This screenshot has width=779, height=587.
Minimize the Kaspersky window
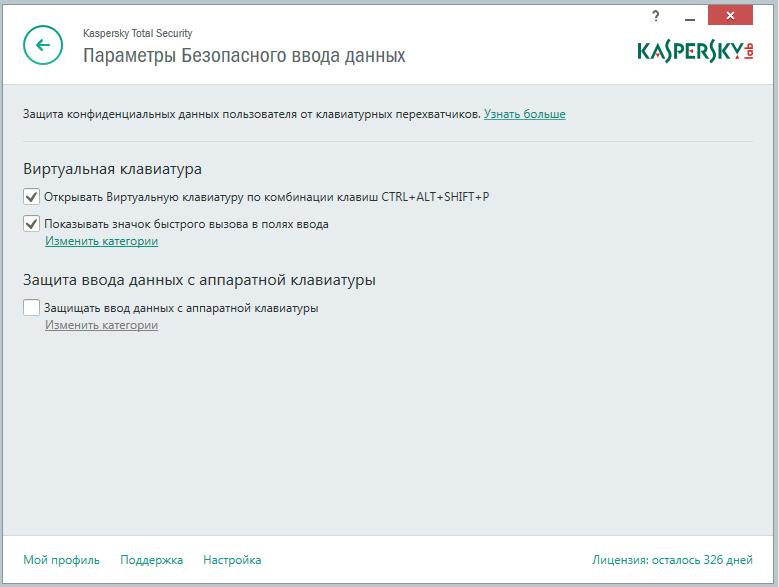pos(690,19)
